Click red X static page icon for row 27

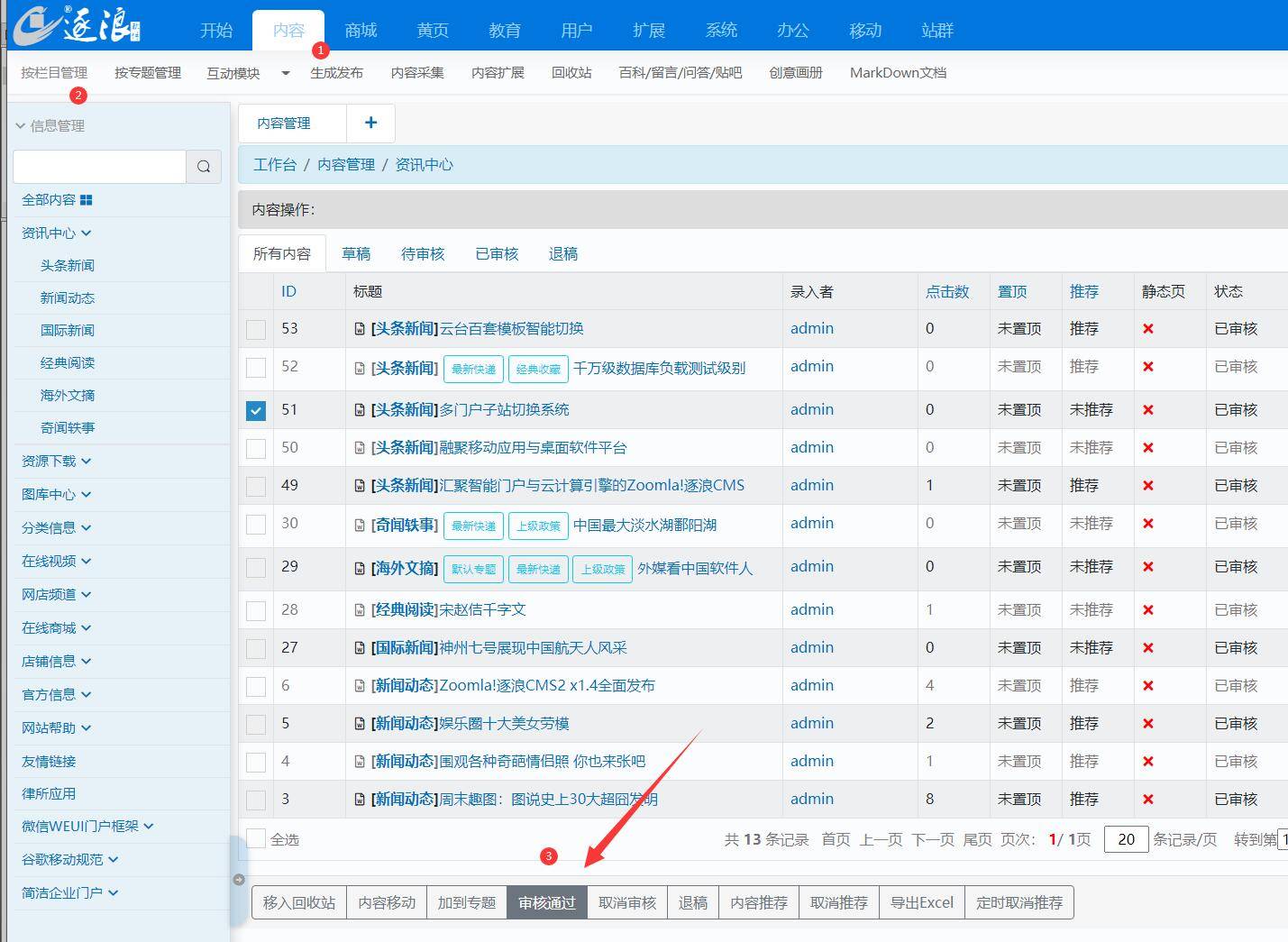[1148, 648]
